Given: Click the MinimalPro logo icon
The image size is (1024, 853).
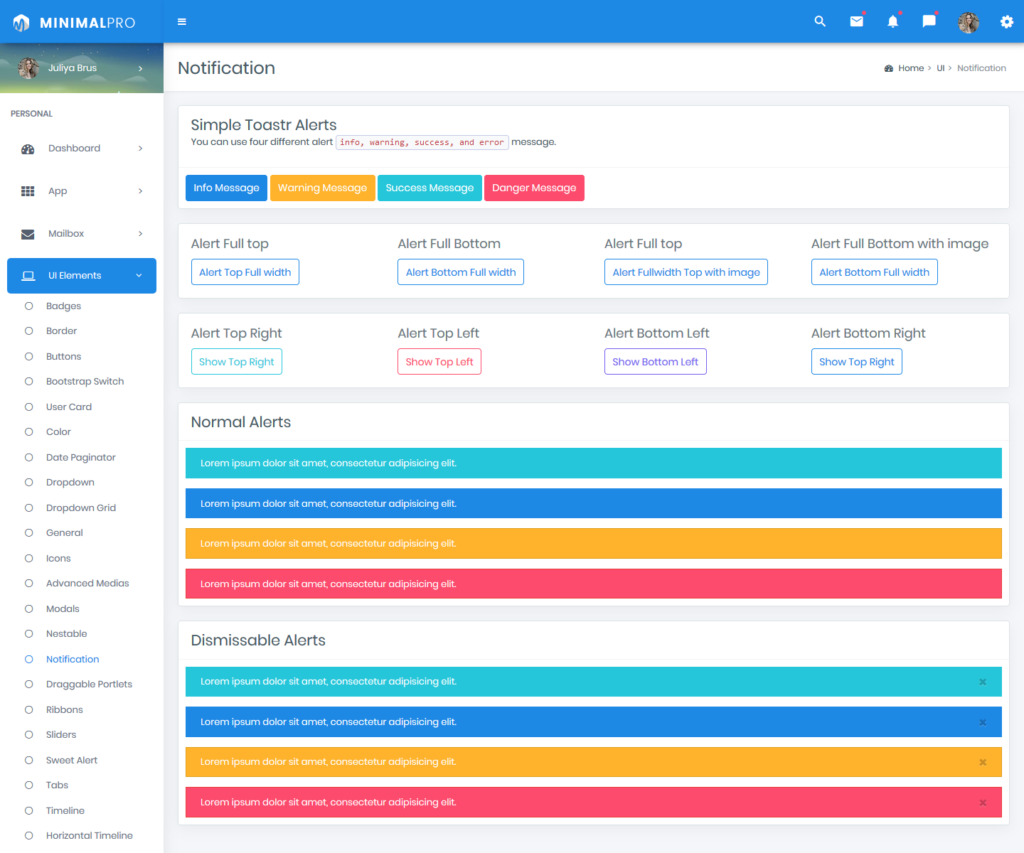Looking at the screenshot, I should pos(21,23).
